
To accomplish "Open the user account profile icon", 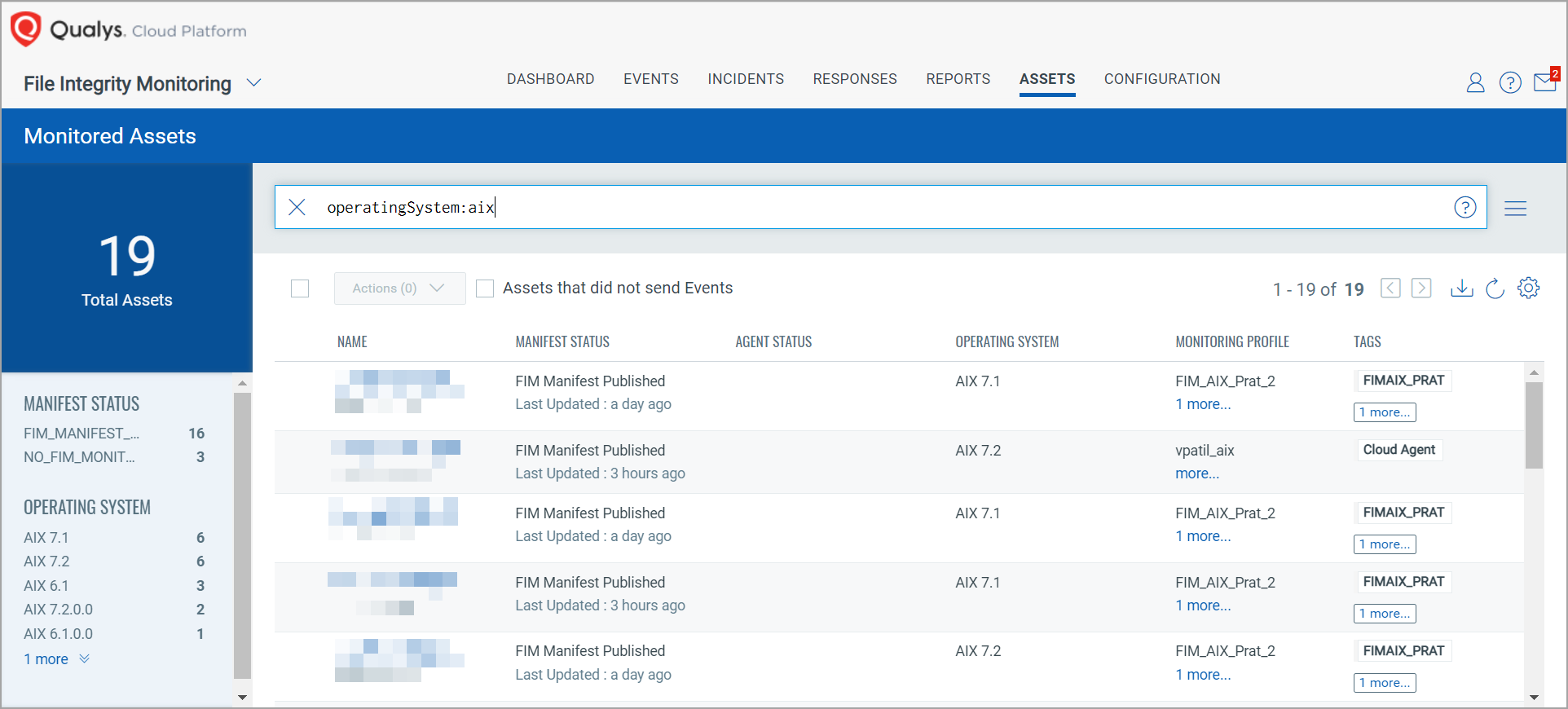I will [x=1475, y=82].
